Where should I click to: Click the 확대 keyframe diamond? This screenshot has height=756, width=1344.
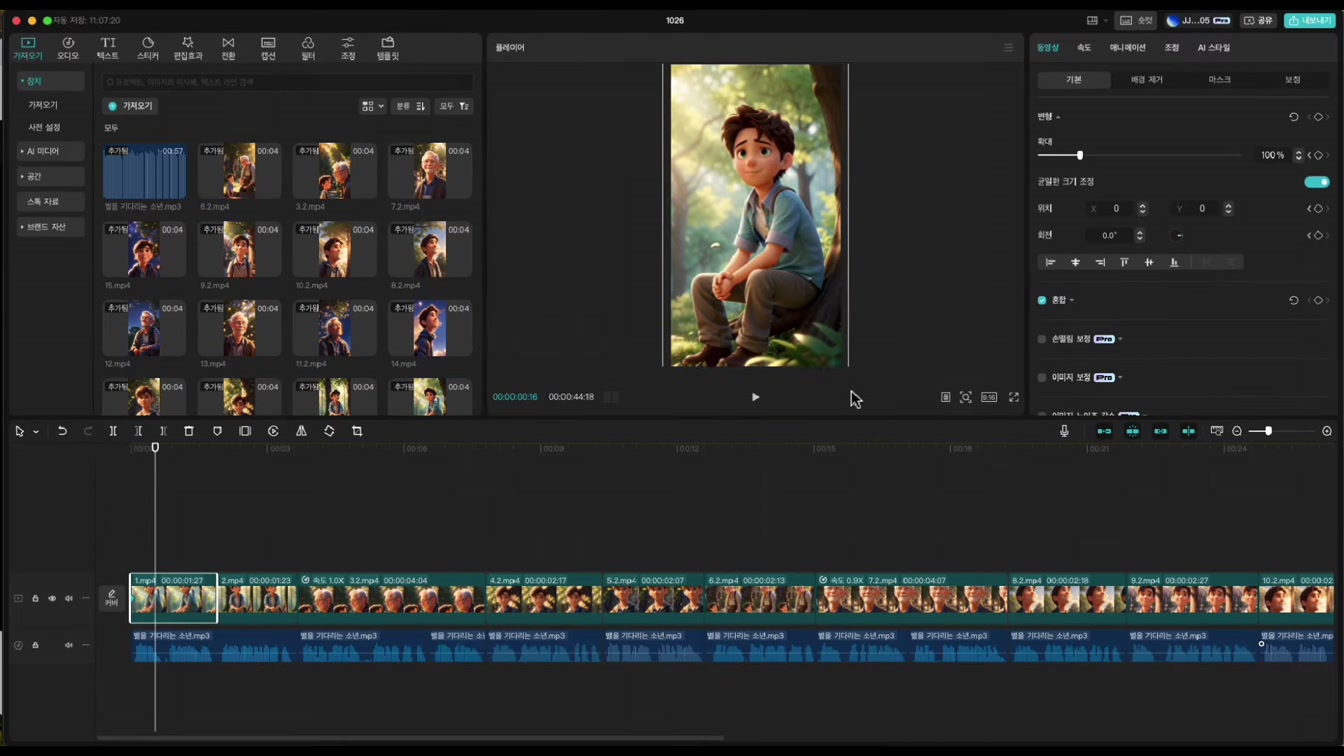[1318, 156]
